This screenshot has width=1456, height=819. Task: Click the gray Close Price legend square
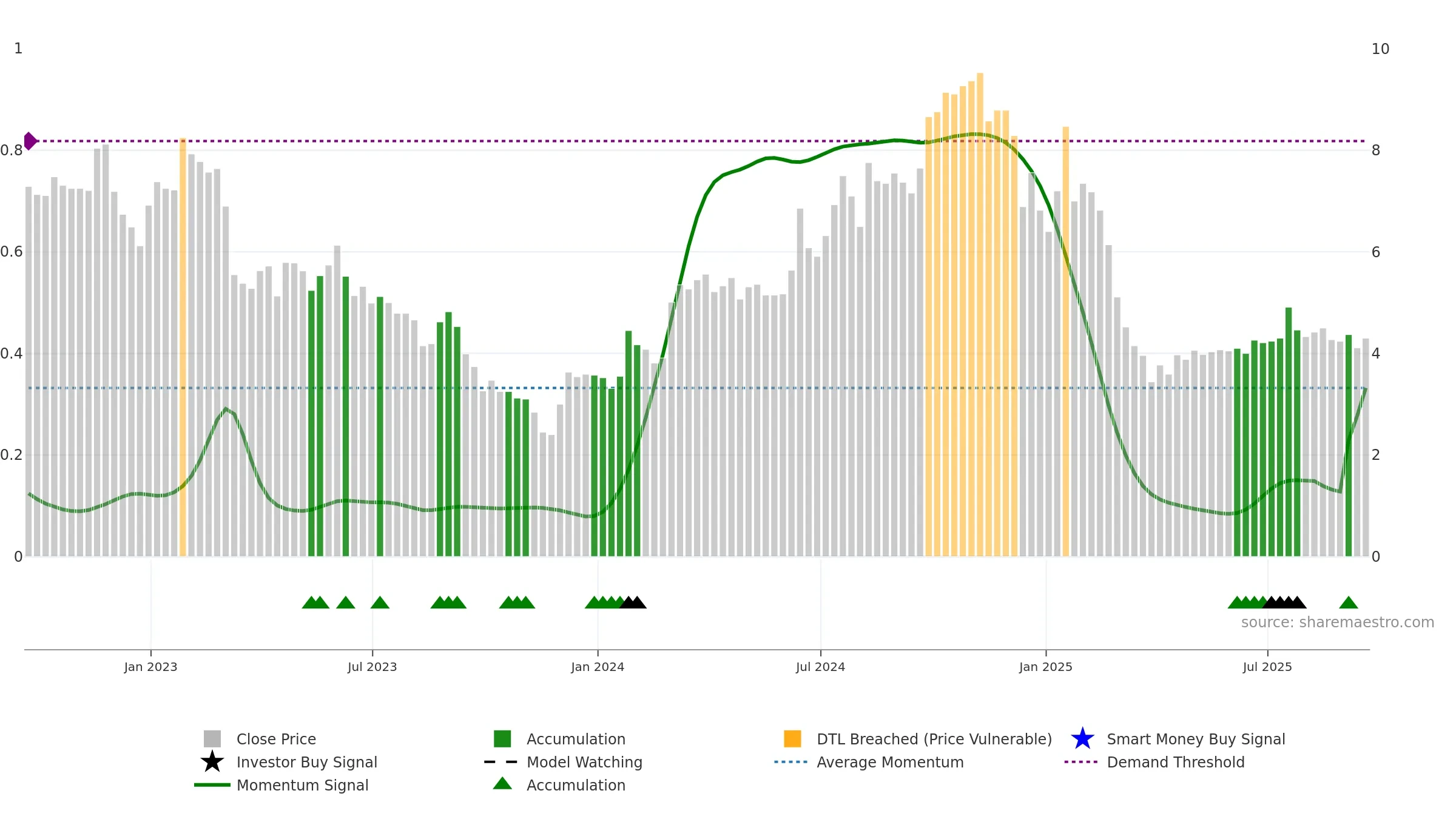tap(212, 738)
